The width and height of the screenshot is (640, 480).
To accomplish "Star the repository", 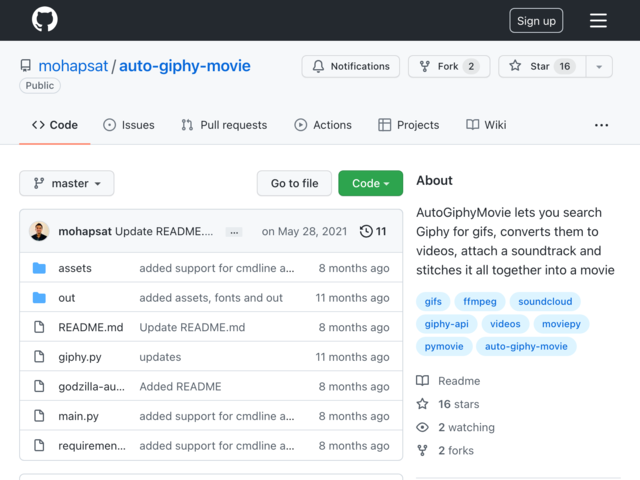I will tap(542, 66).
